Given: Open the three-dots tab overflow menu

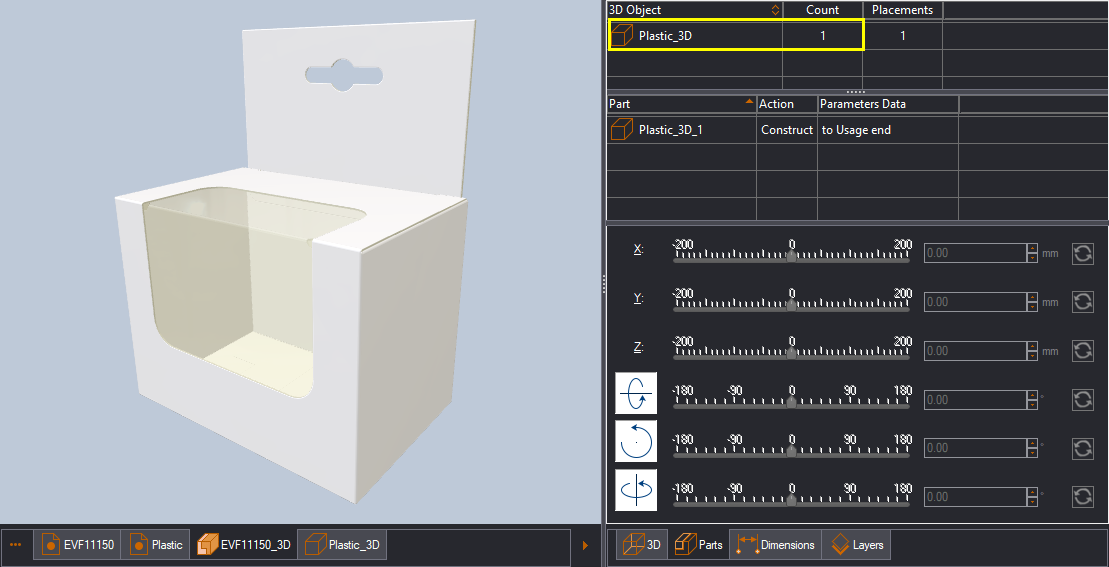Looking at the screenshot, I should (16, 545).
